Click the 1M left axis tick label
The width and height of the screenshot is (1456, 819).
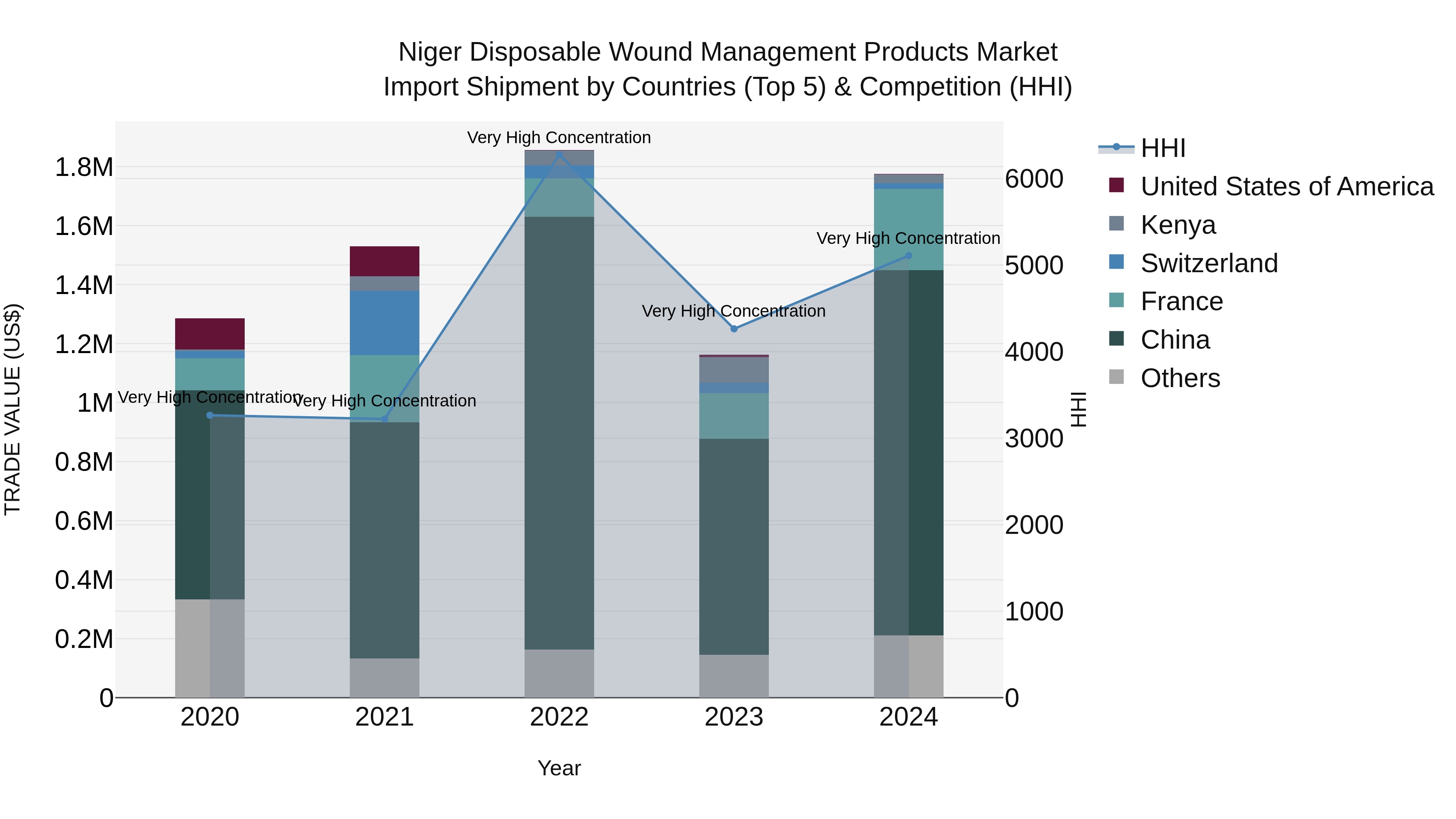(95, 403)
